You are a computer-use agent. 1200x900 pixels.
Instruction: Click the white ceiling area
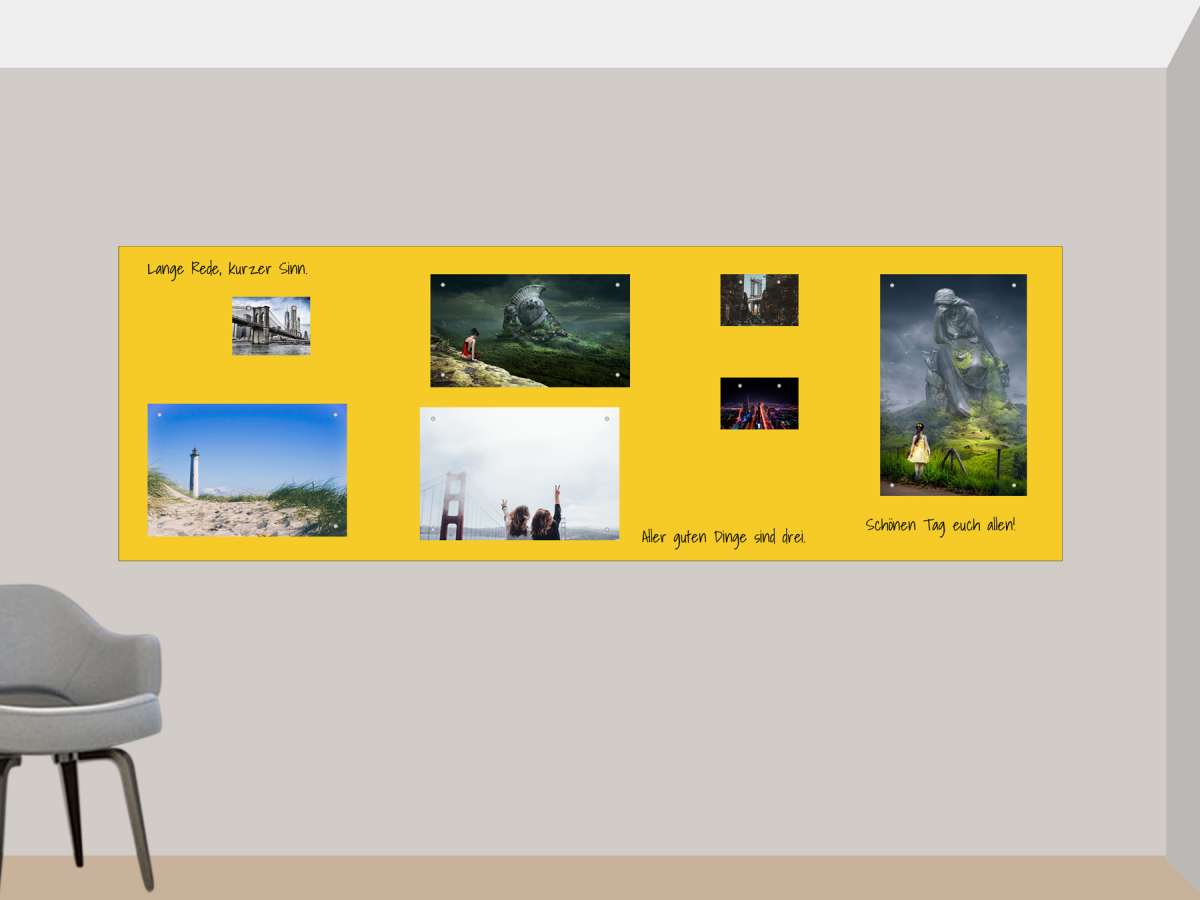(x=600, y=32)
